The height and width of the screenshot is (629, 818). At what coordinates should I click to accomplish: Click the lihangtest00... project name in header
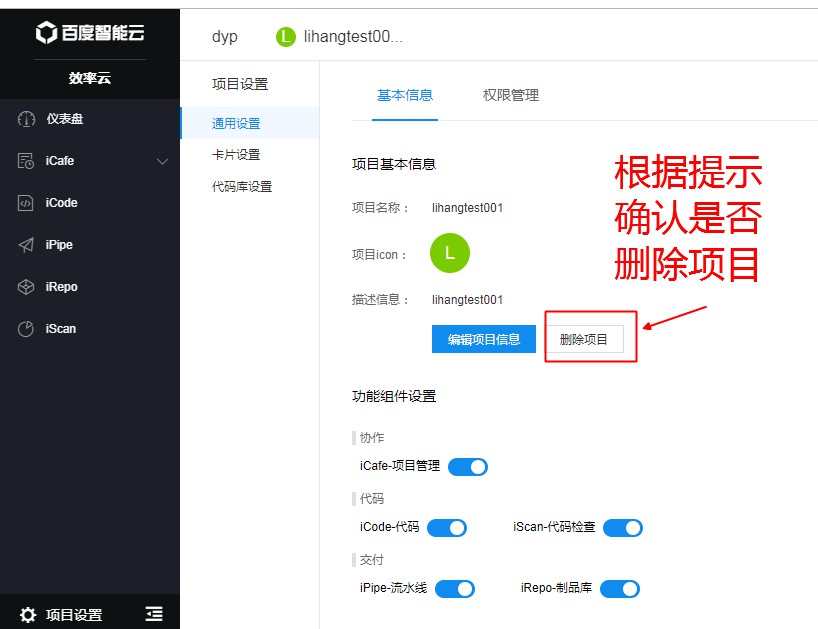[x=353, y=37]
